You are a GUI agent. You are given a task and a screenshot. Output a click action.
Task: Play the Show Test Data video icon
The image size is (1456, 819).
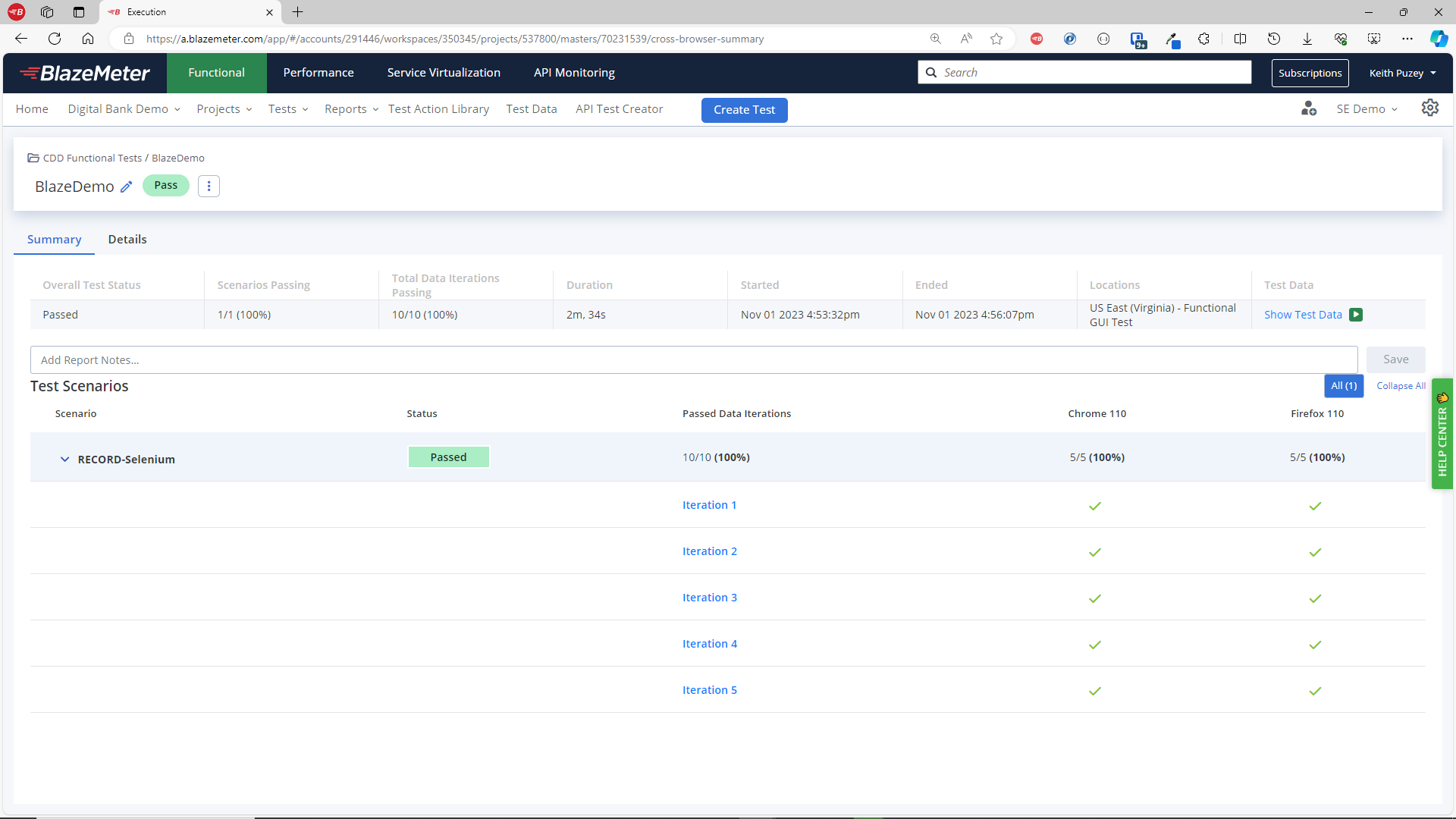(x=1357, y=314)
